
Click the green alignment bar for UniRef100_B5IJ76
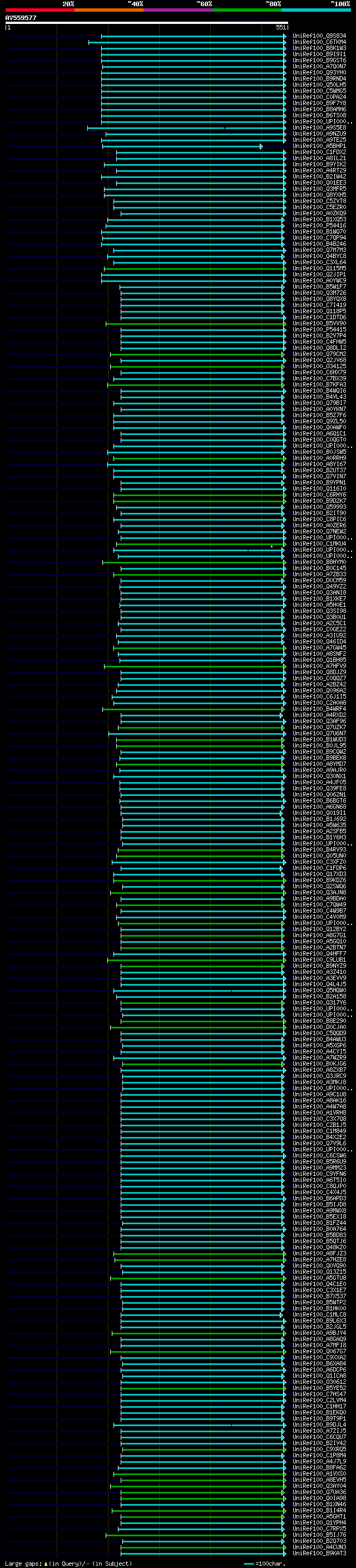(x=196, y=1535)
